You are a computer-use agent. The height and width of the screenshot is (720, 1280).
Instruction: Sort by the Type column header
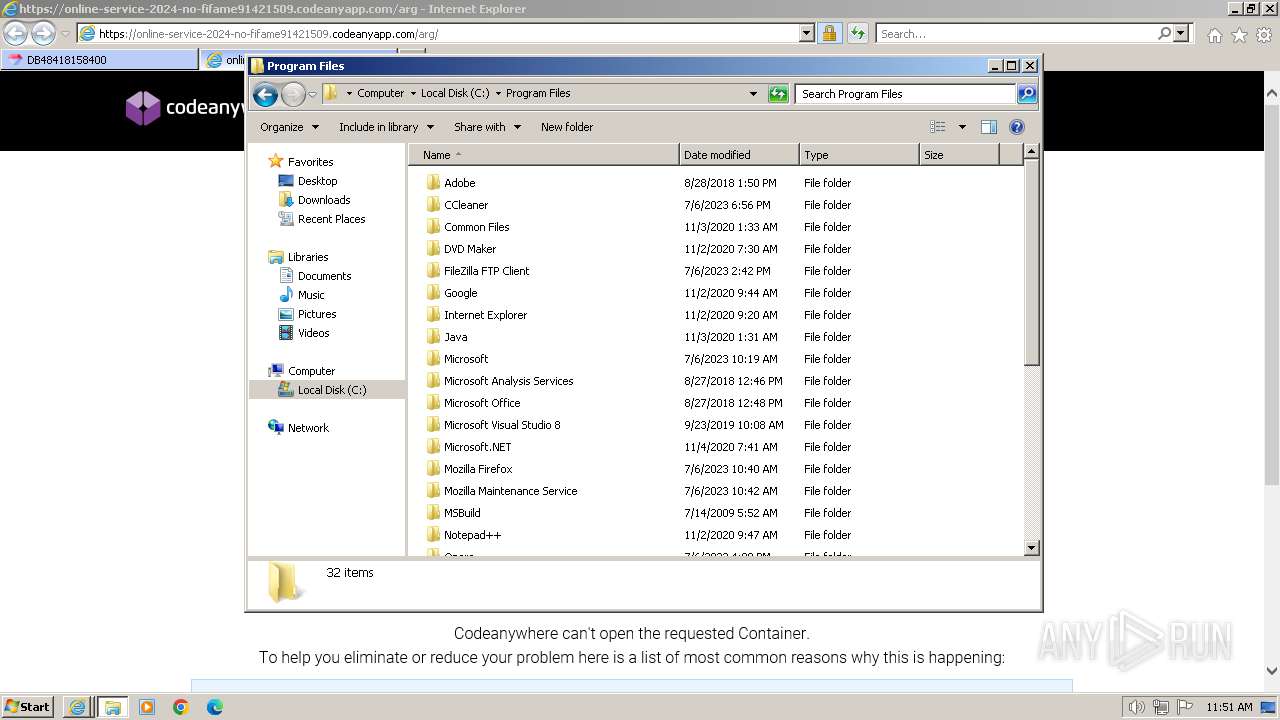tap(859, 155)
